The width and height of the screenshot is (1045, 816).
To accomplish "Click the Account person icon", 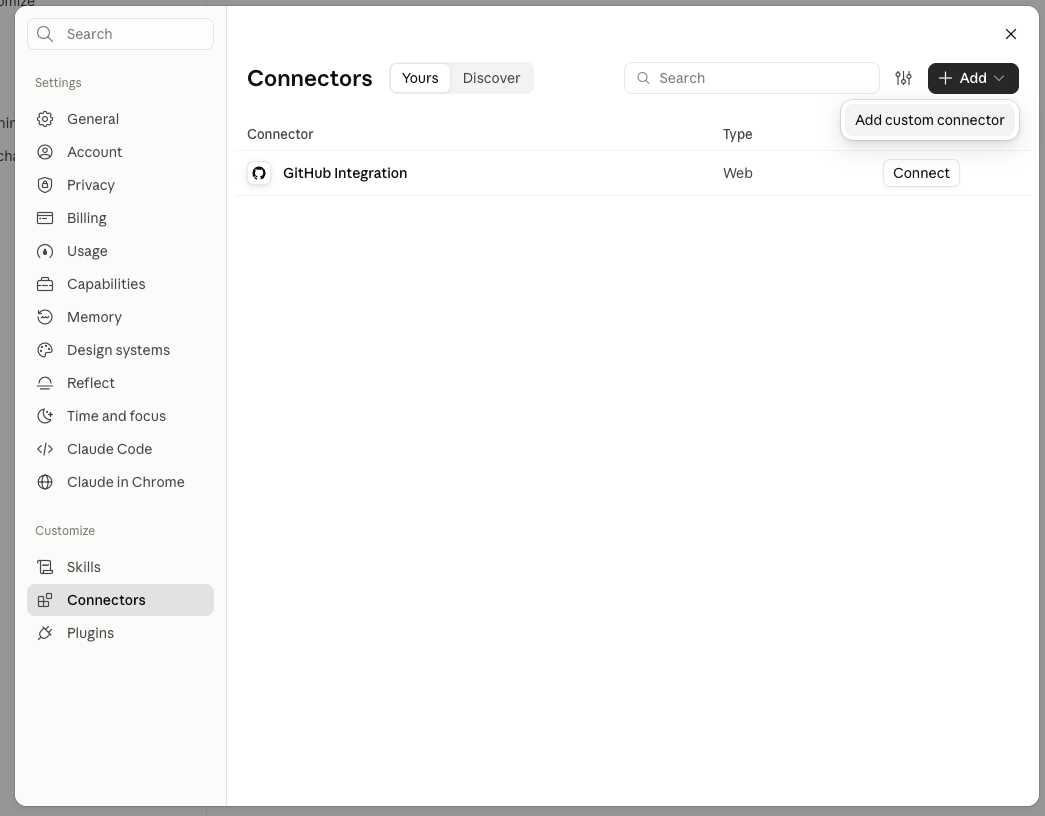I will 45,152.
